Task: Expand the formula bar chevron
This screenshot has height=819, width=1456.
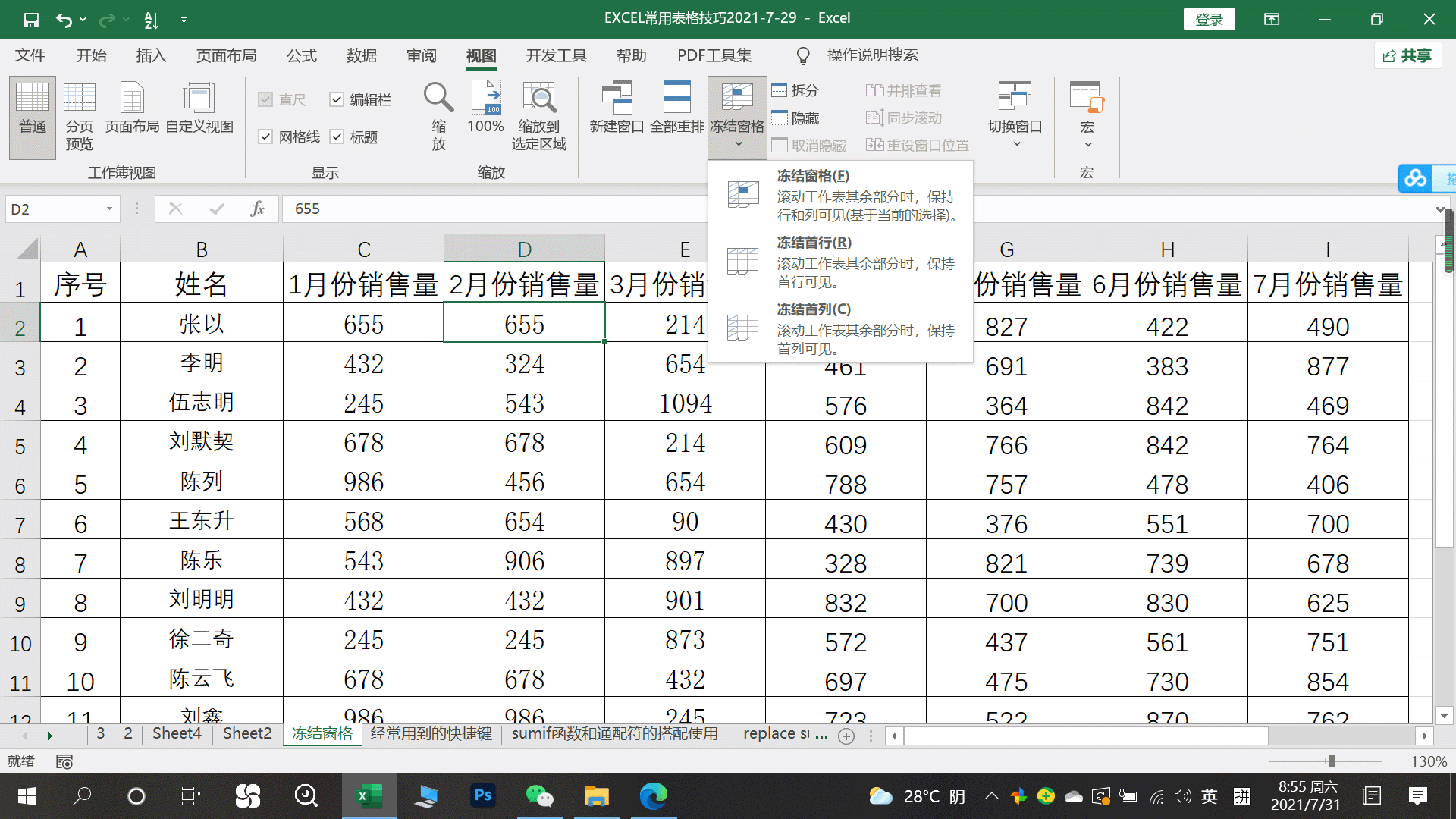Action: click(x=1440, y=209)
